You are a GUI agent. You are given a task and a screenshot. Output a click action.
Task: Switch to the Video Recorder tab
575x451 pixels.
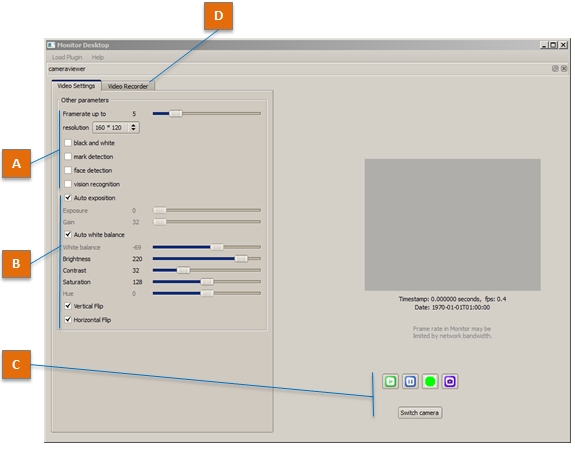coord(128,86)
